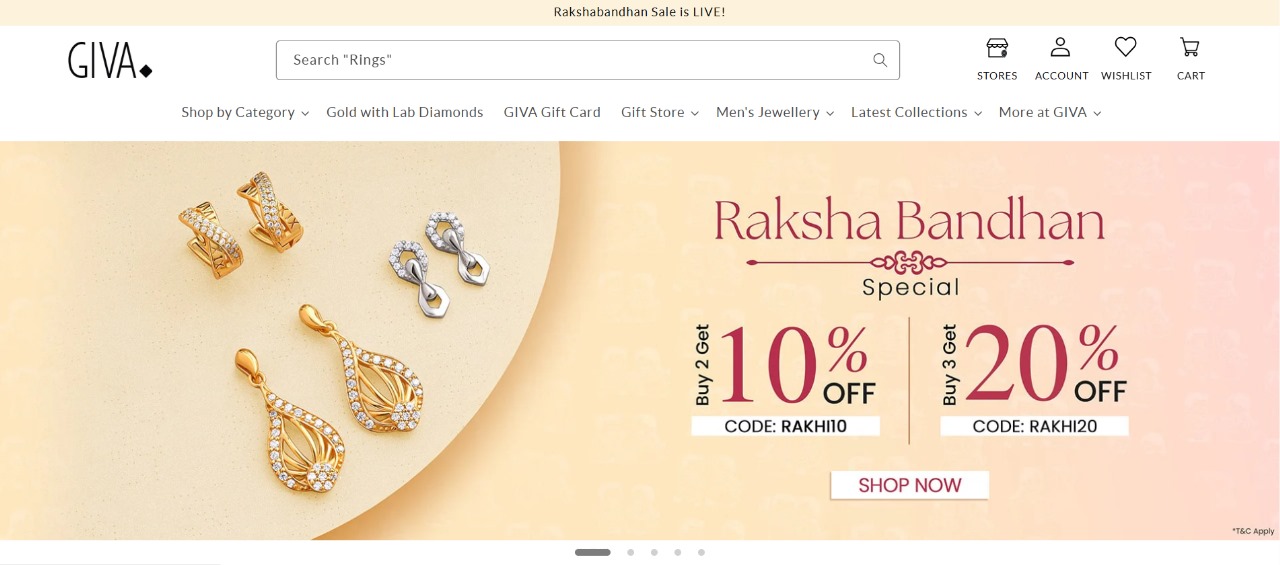This screenshot has height=565, width=1280.
Task: Click the SHOP NOW banner button
Action: click(x=910, y=485)
